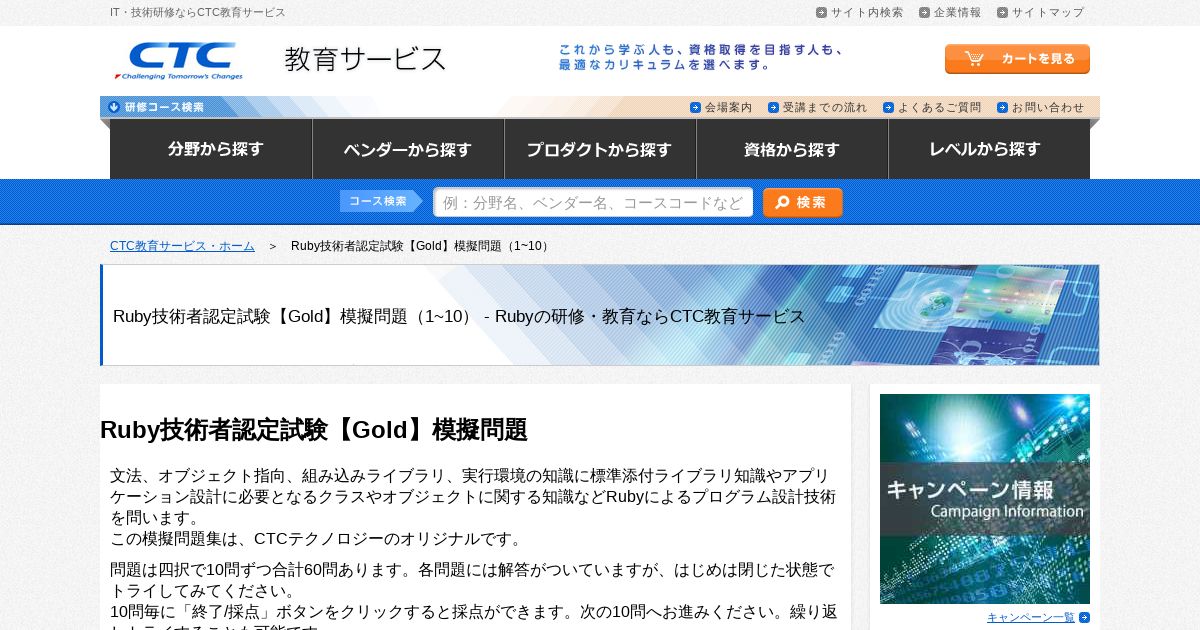Open キャンペーン情報 banner image
This screenshot has width=1200, height=630.
click(x=985, y=499)
